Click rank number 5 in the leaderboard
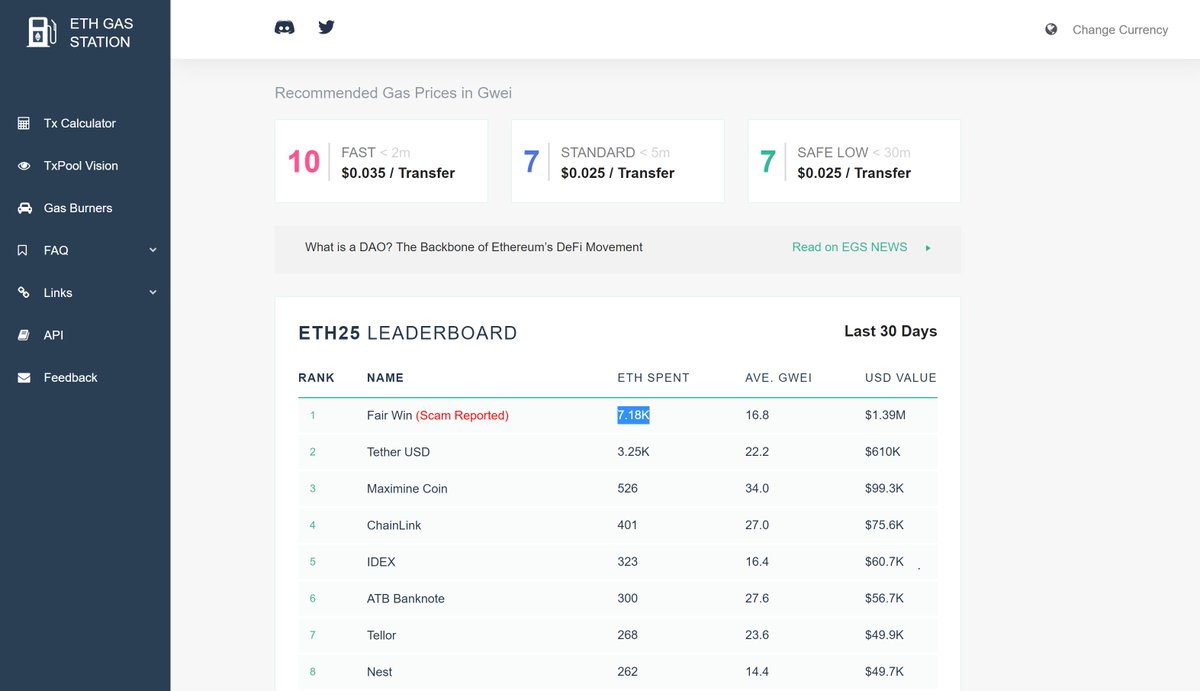This screenshot has width=1200, height=691. point(313,562)
